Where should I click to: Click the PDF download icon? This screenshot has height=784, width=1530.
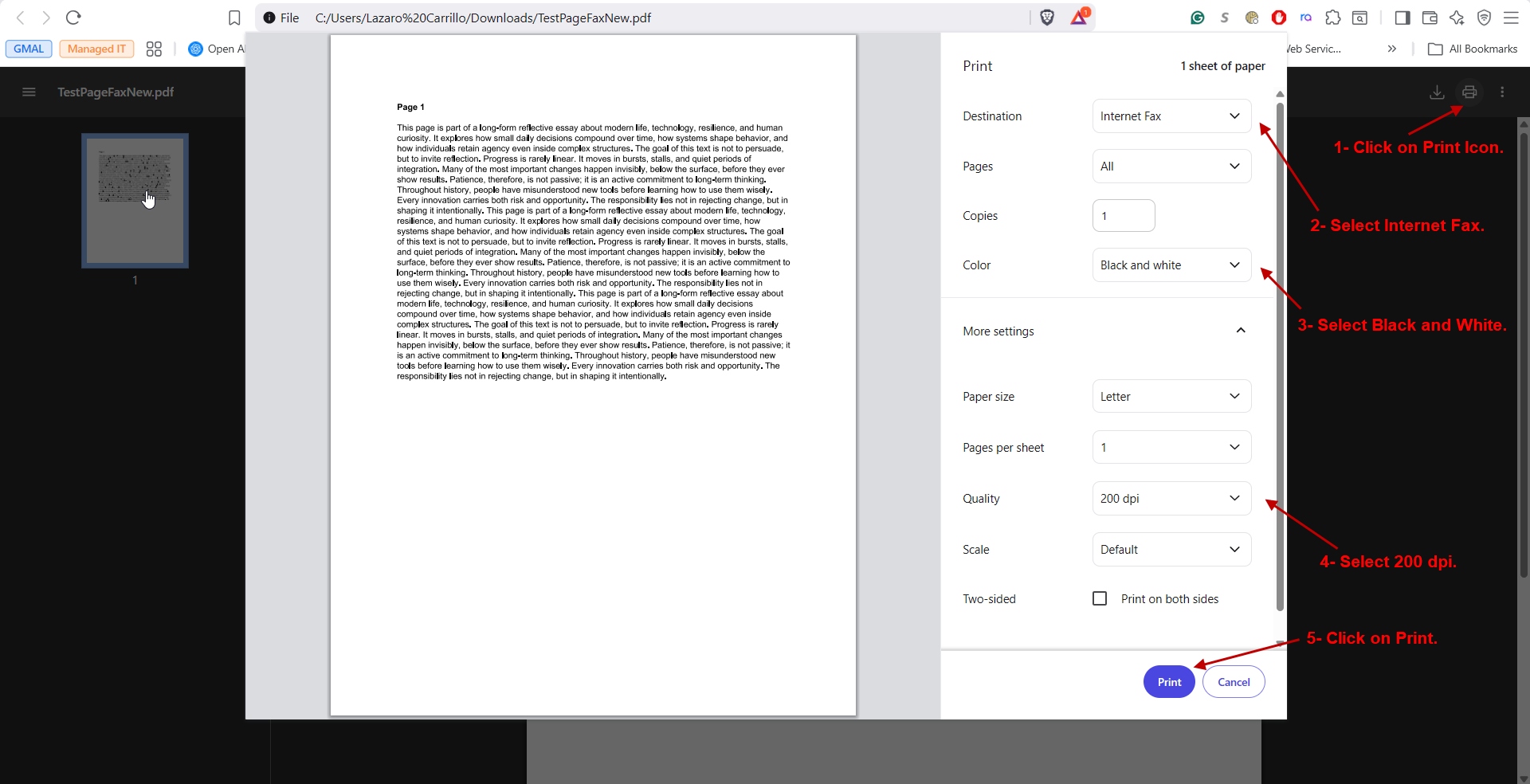coord(1437,92)
